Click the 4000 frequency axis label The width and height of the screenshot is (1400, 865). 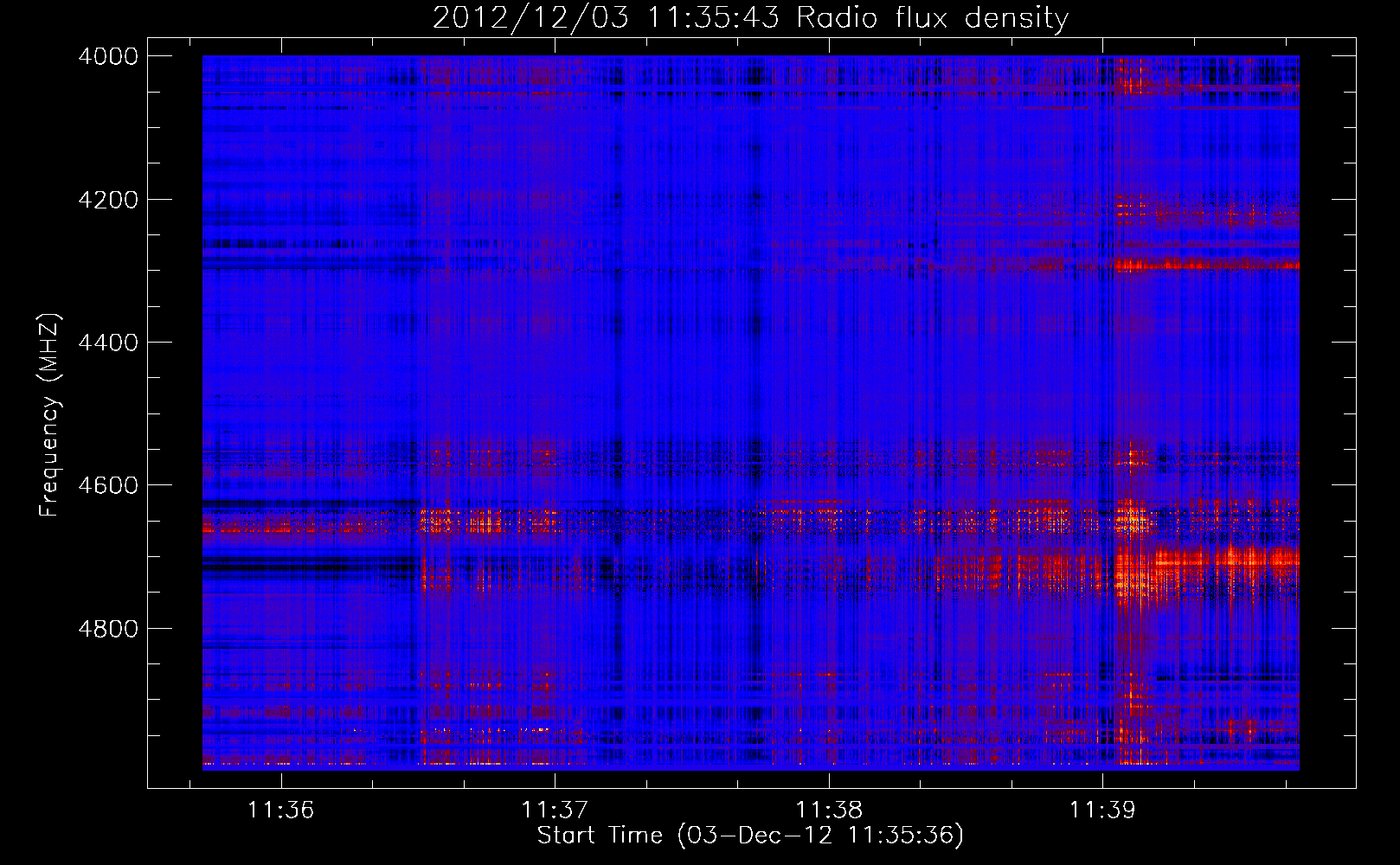click(108, 56)
